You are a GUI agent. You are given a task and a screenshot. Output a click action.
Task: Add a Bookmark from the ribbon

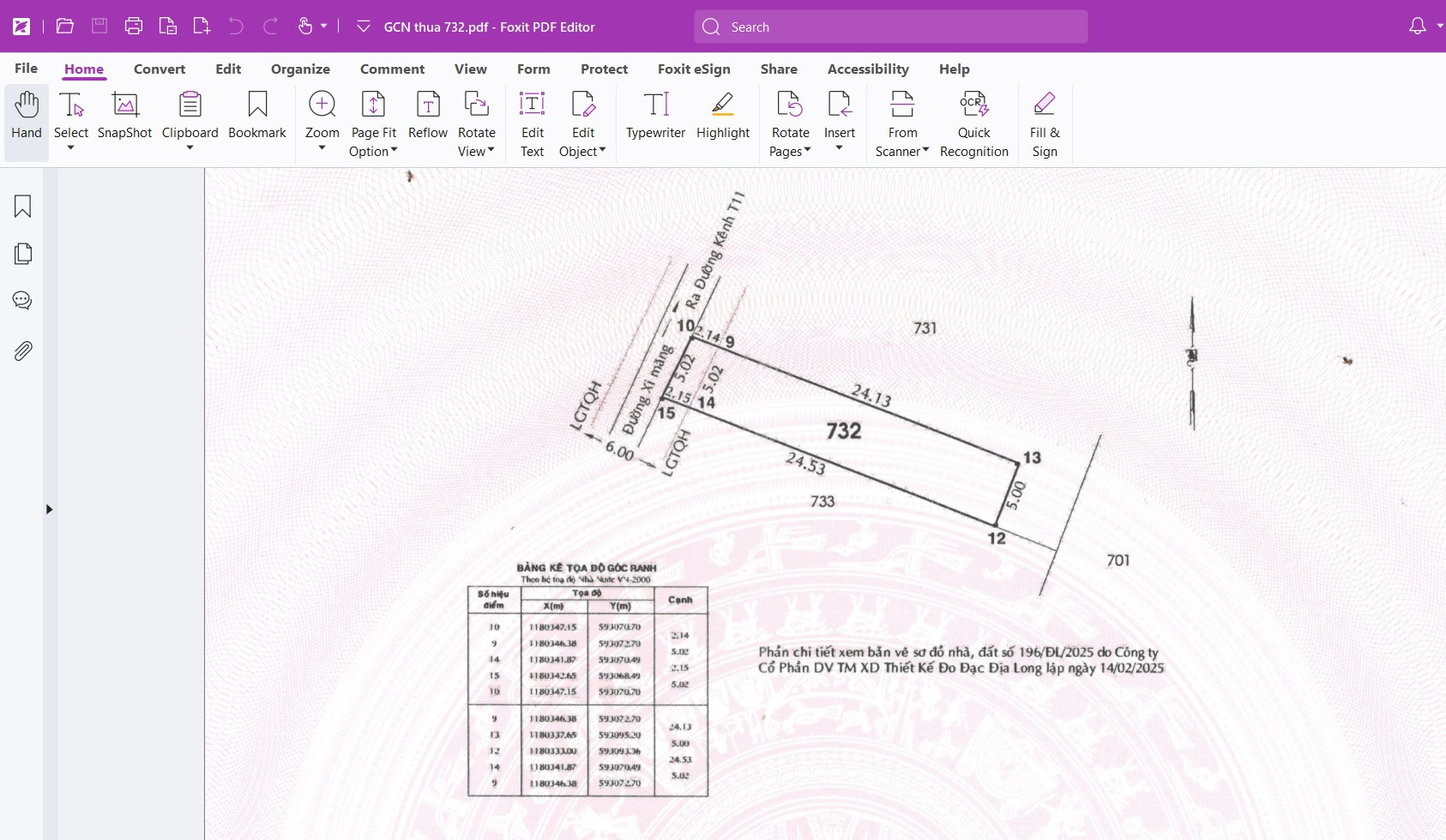click(257, 116)
